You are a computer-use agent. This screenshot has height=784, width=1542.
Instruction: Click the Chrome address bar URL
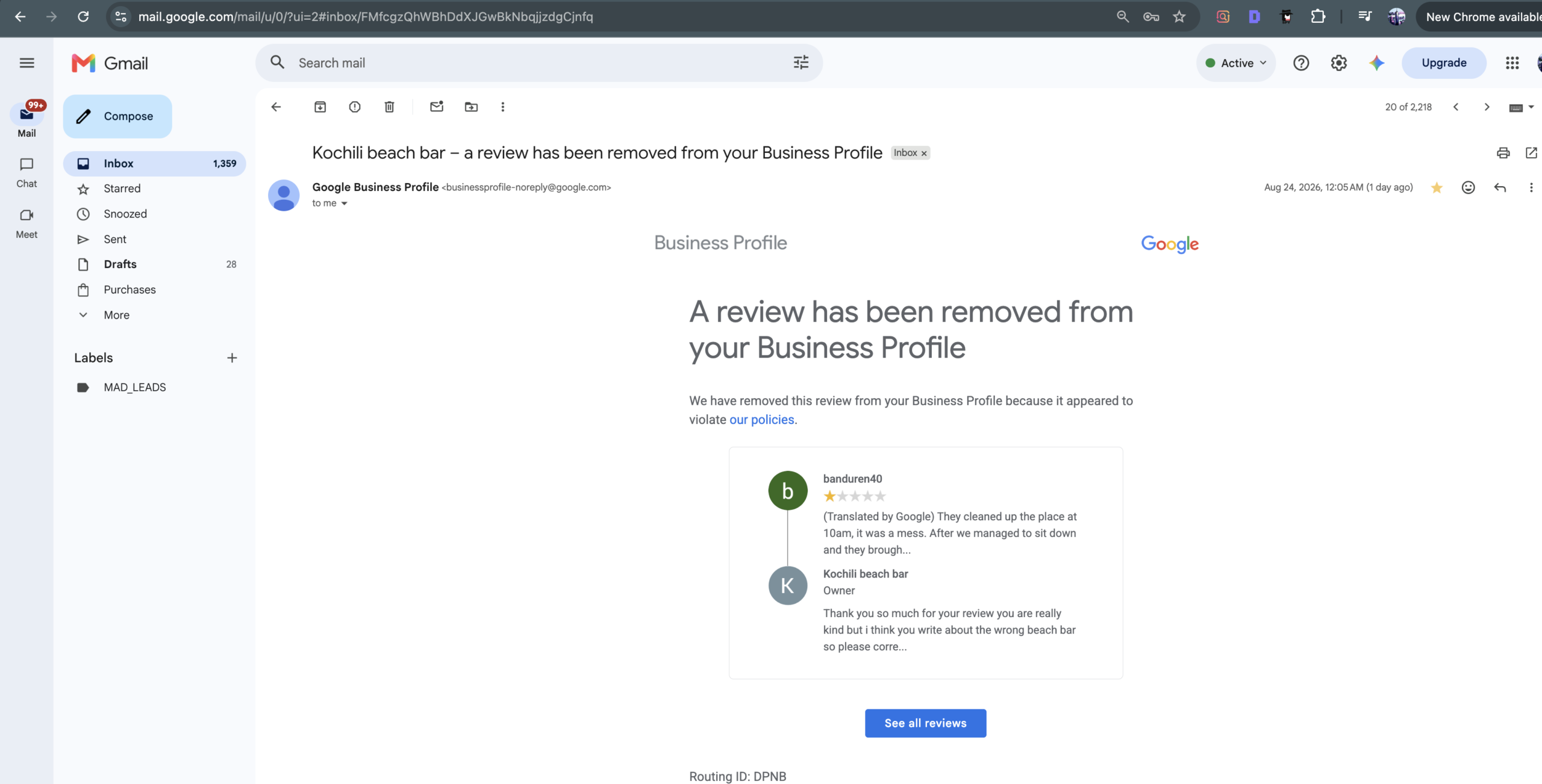(x=366, y=17)
